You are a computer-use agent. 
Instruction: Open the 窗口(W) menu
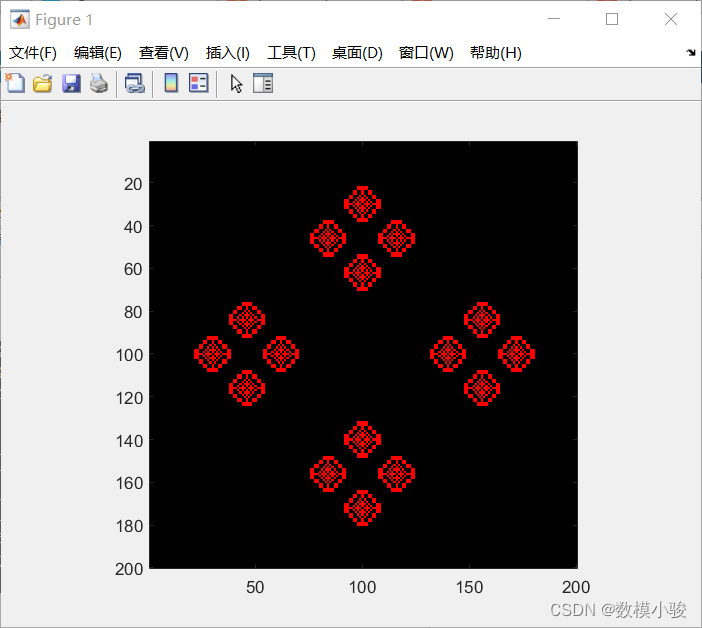tap(426, 53)
